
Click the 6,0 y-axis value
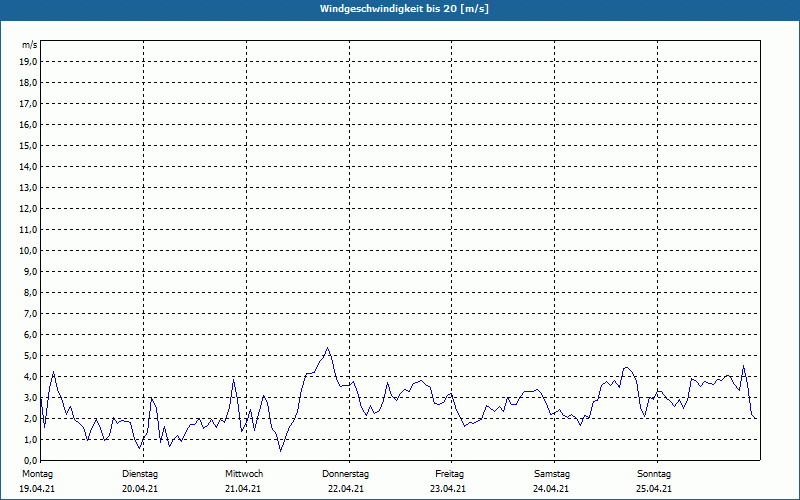pyautogui.click(x=31, y=335)
